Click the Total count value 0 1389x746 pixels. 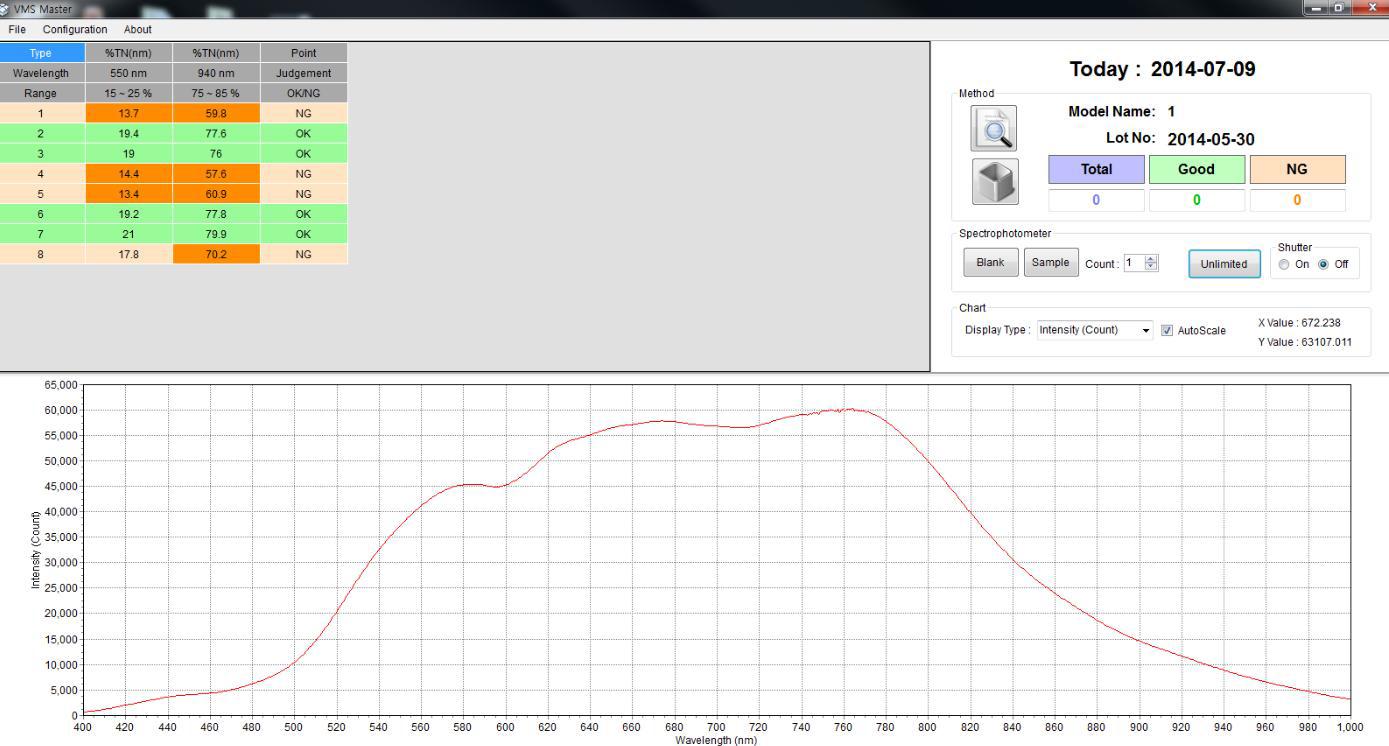point(1096,200)
